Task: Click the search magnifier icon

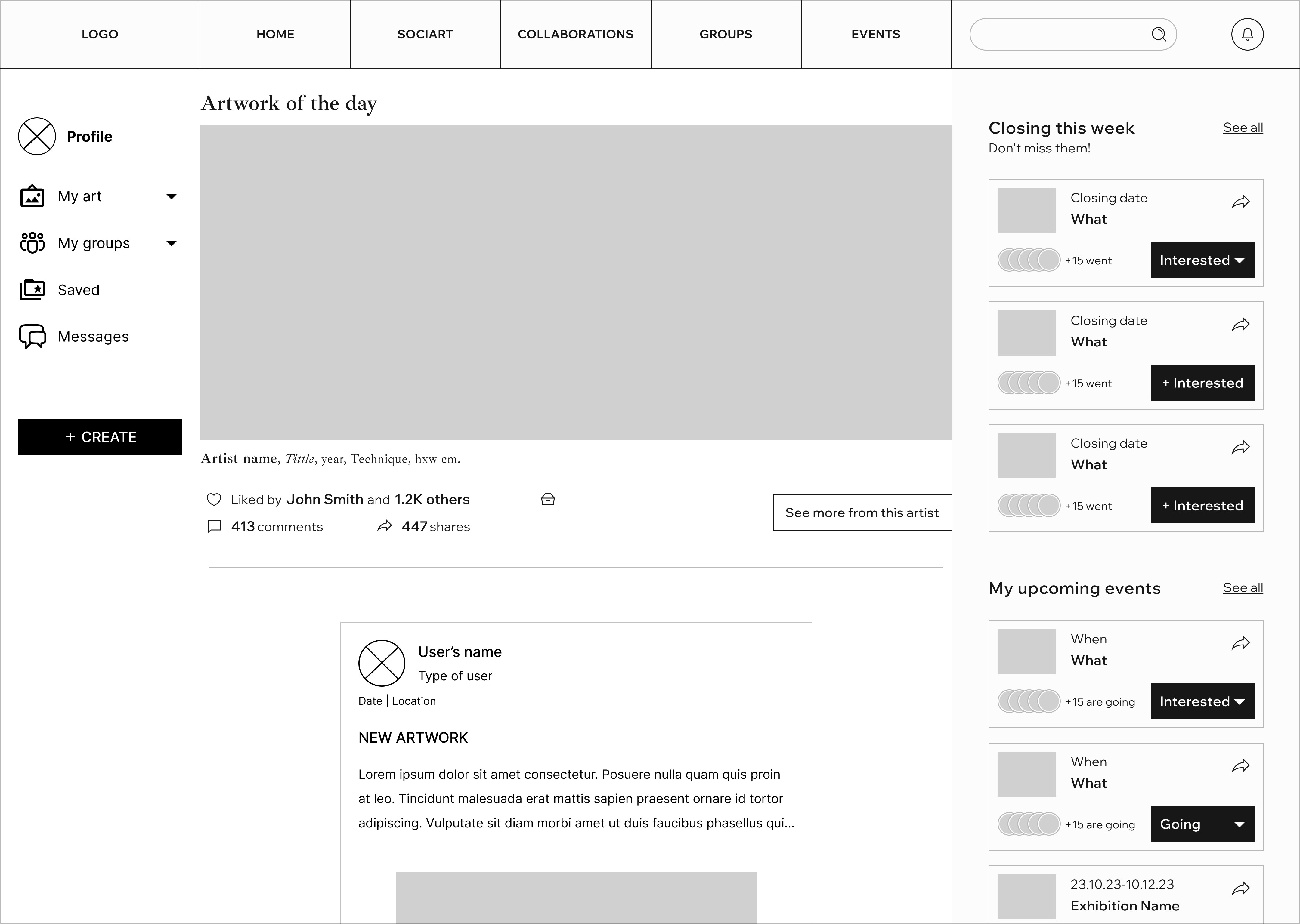Action: point(1158,34)
